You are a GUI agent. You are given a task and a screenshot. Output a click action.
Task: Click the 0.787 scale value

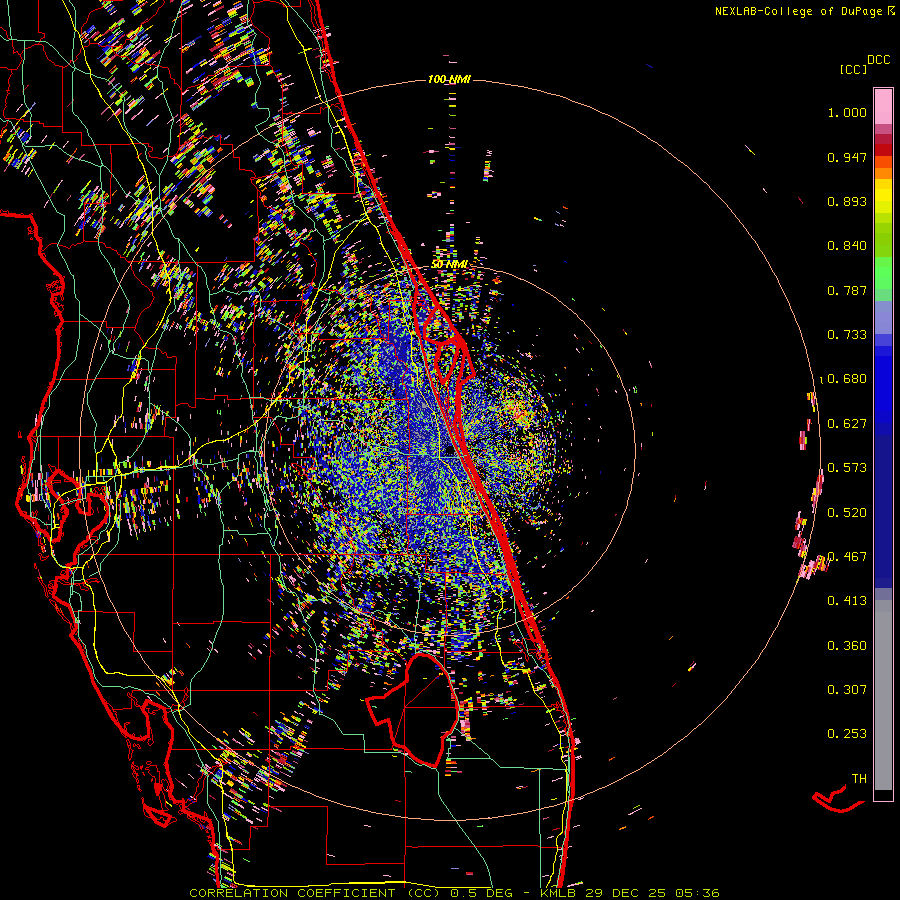point(847,290)
